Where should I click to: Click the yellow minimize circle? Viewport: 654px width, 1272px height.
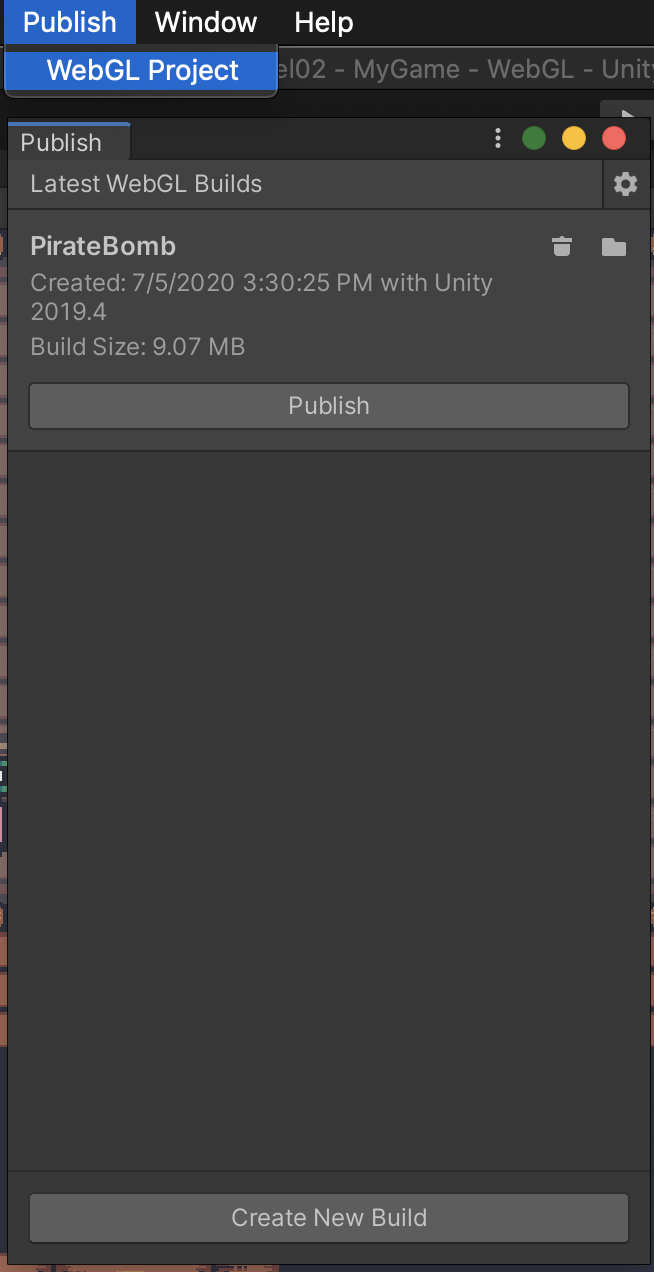(x=574, y=139)
